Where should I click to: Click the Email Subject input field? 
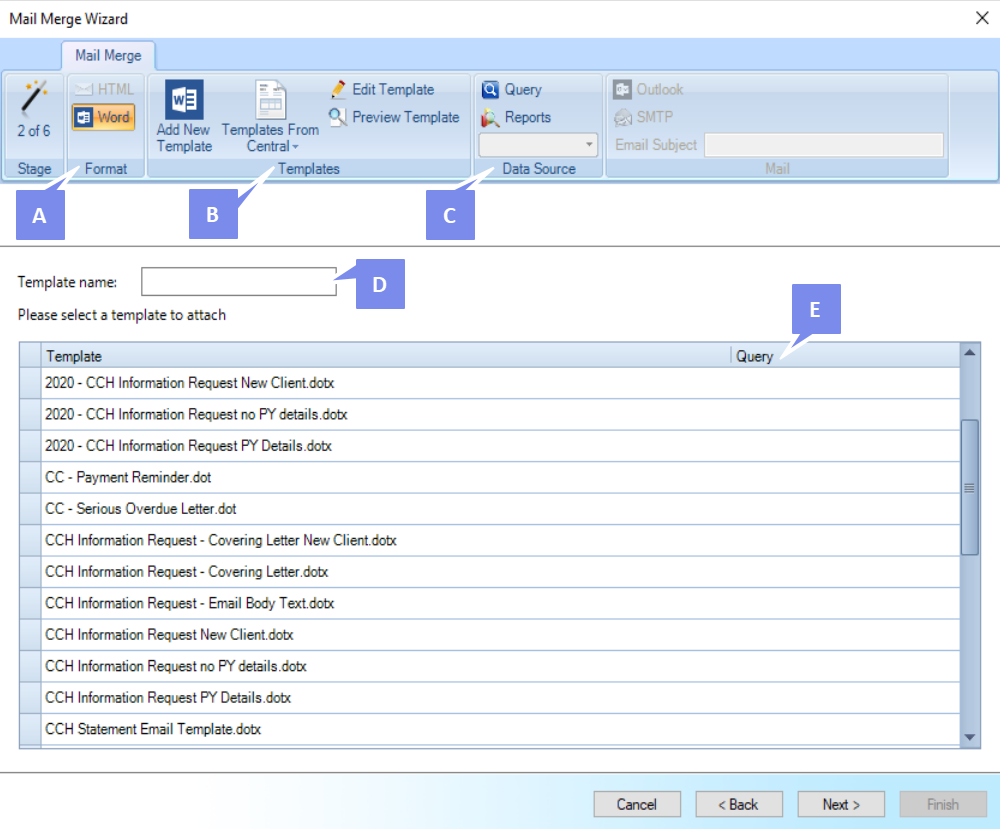tap(824, 145)
